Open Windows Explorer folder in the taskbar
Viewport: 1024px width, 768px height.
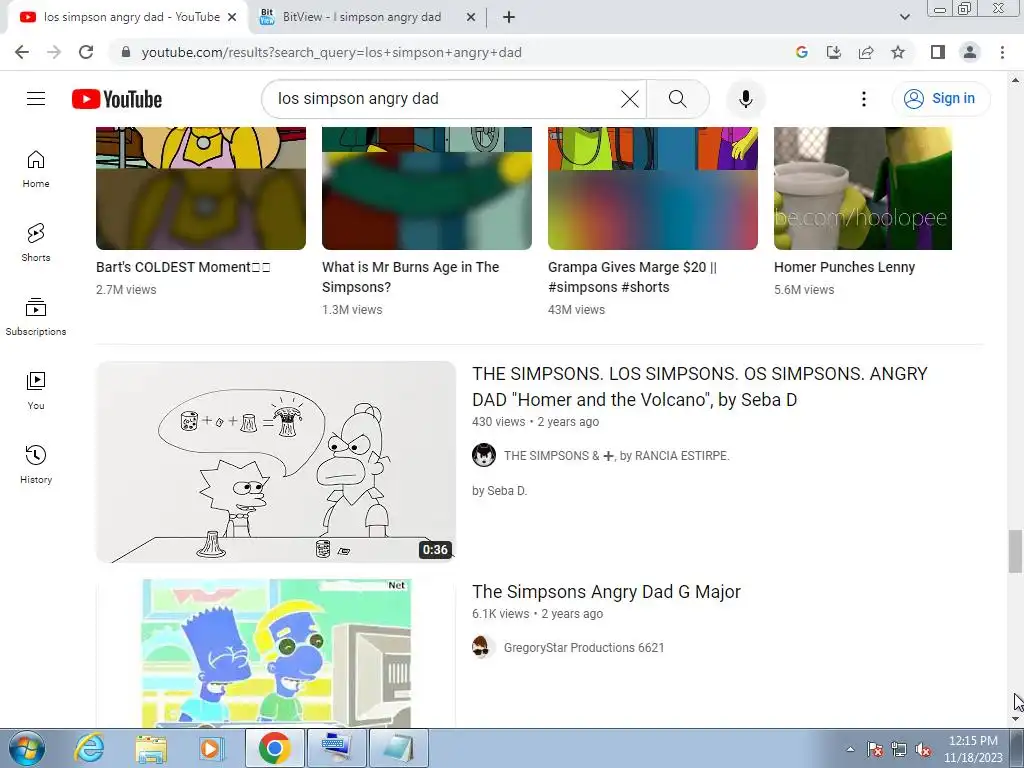(152, 748)
